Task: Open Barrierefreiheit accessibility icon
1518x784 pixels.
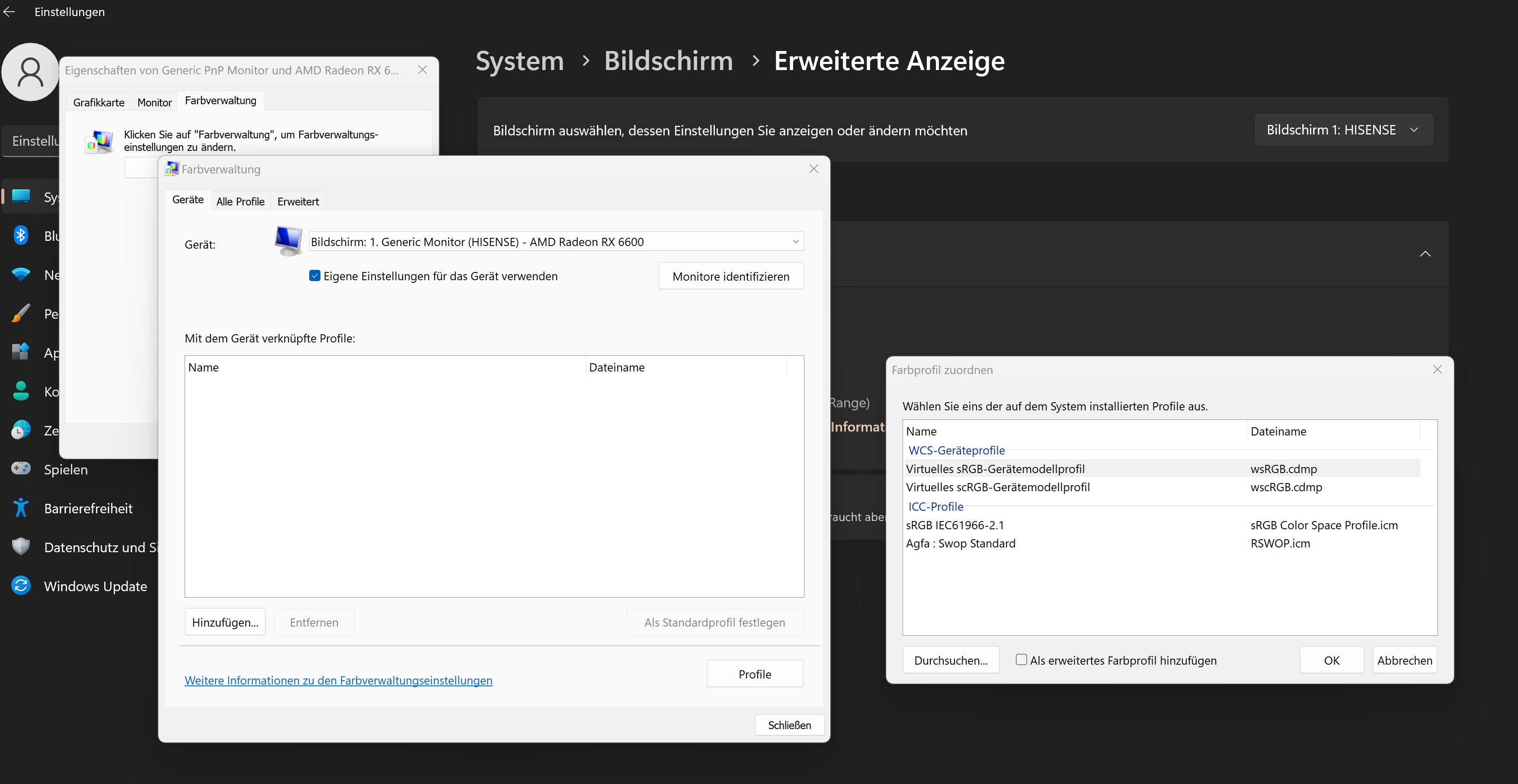Action: tap(21, 508)
